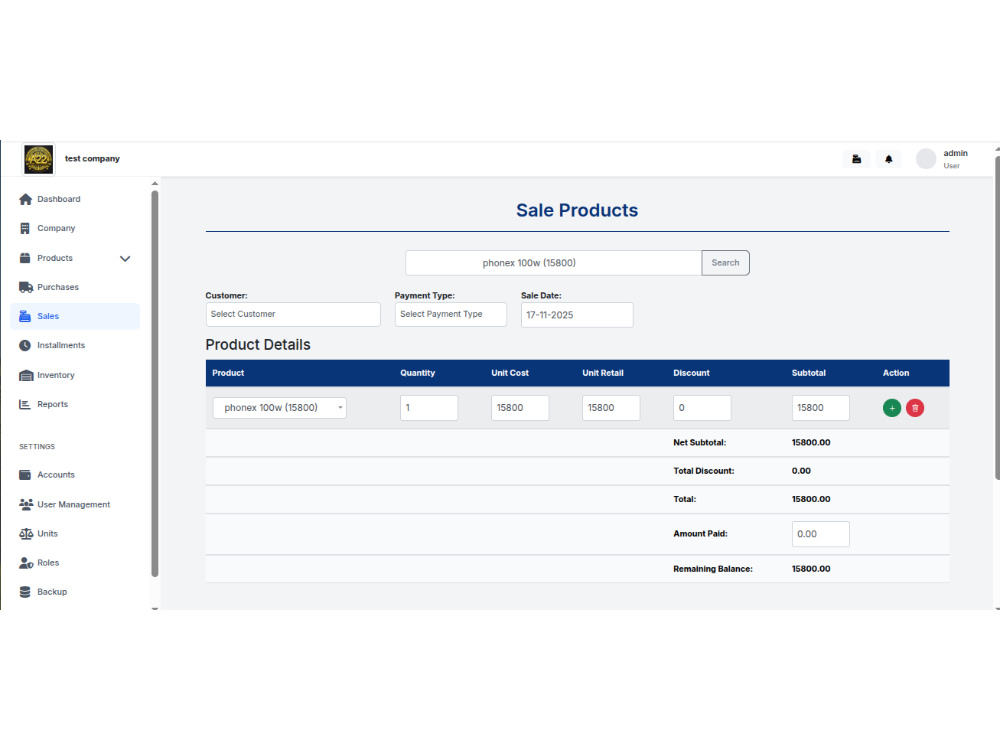Click the Purchases truck icon
1000x750 pixels.
tap(26, 288)
